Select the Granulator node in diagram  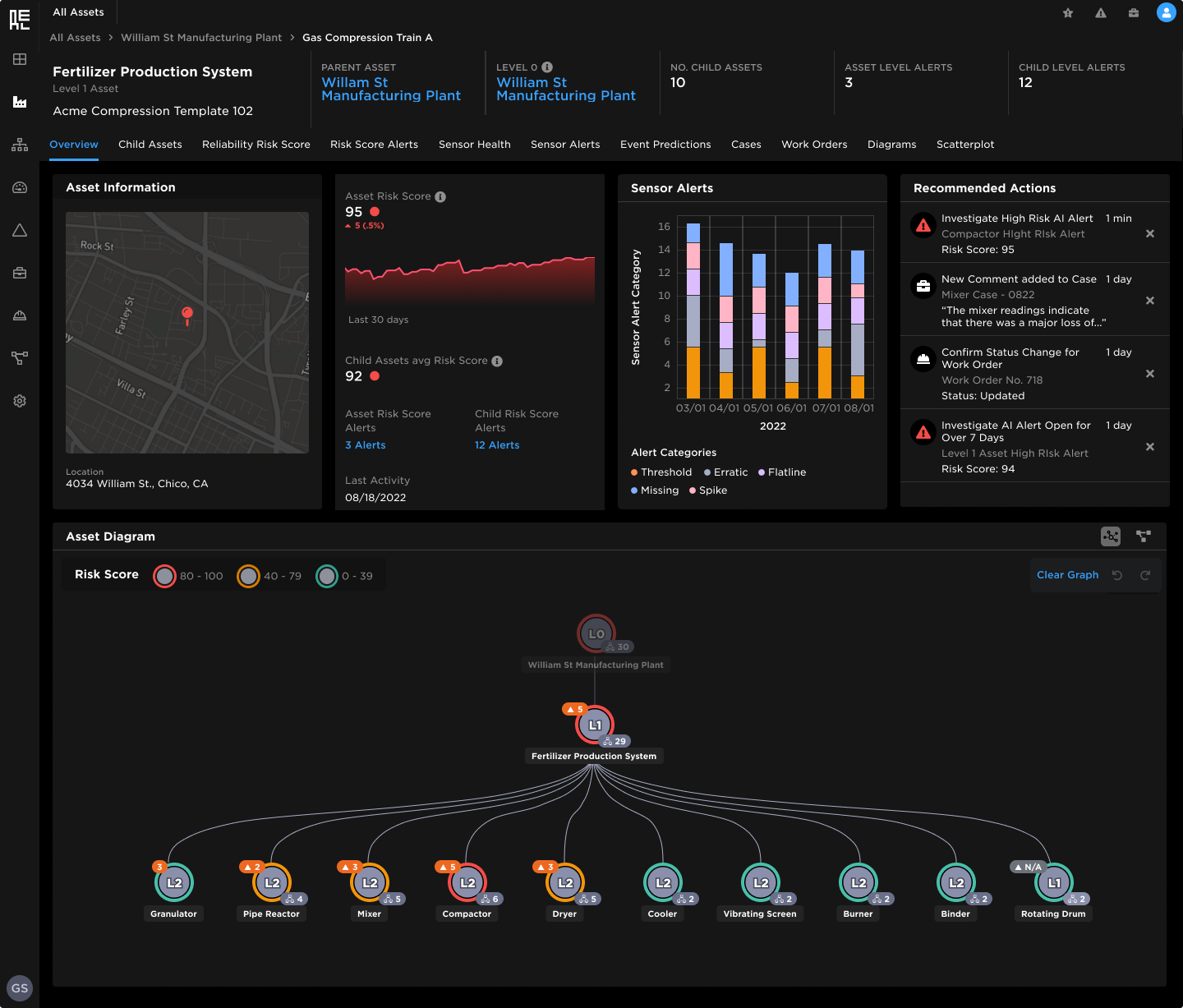(174, 883)
